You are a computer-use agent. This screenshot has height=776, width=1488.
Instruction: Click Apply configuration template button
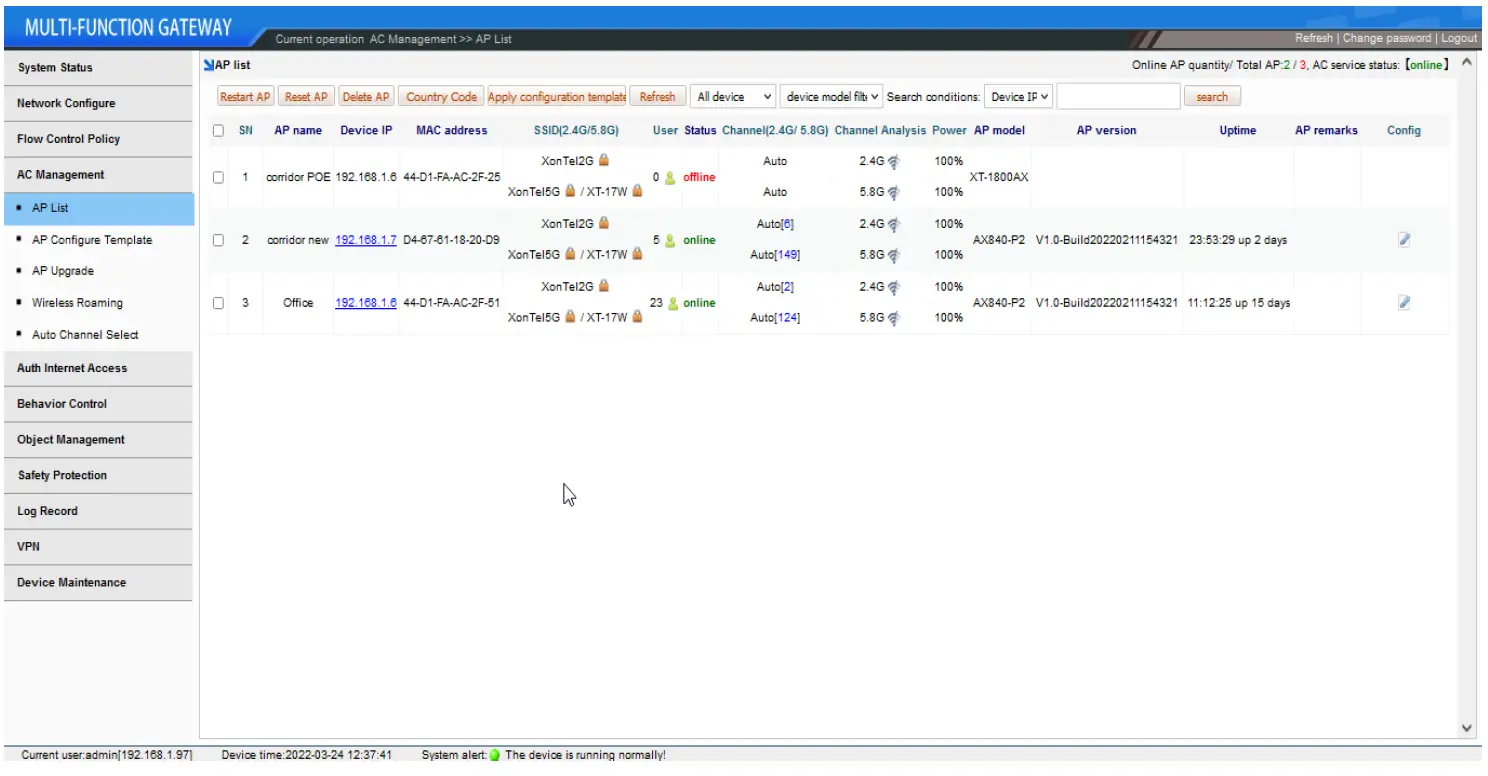[x=557, y=97]
